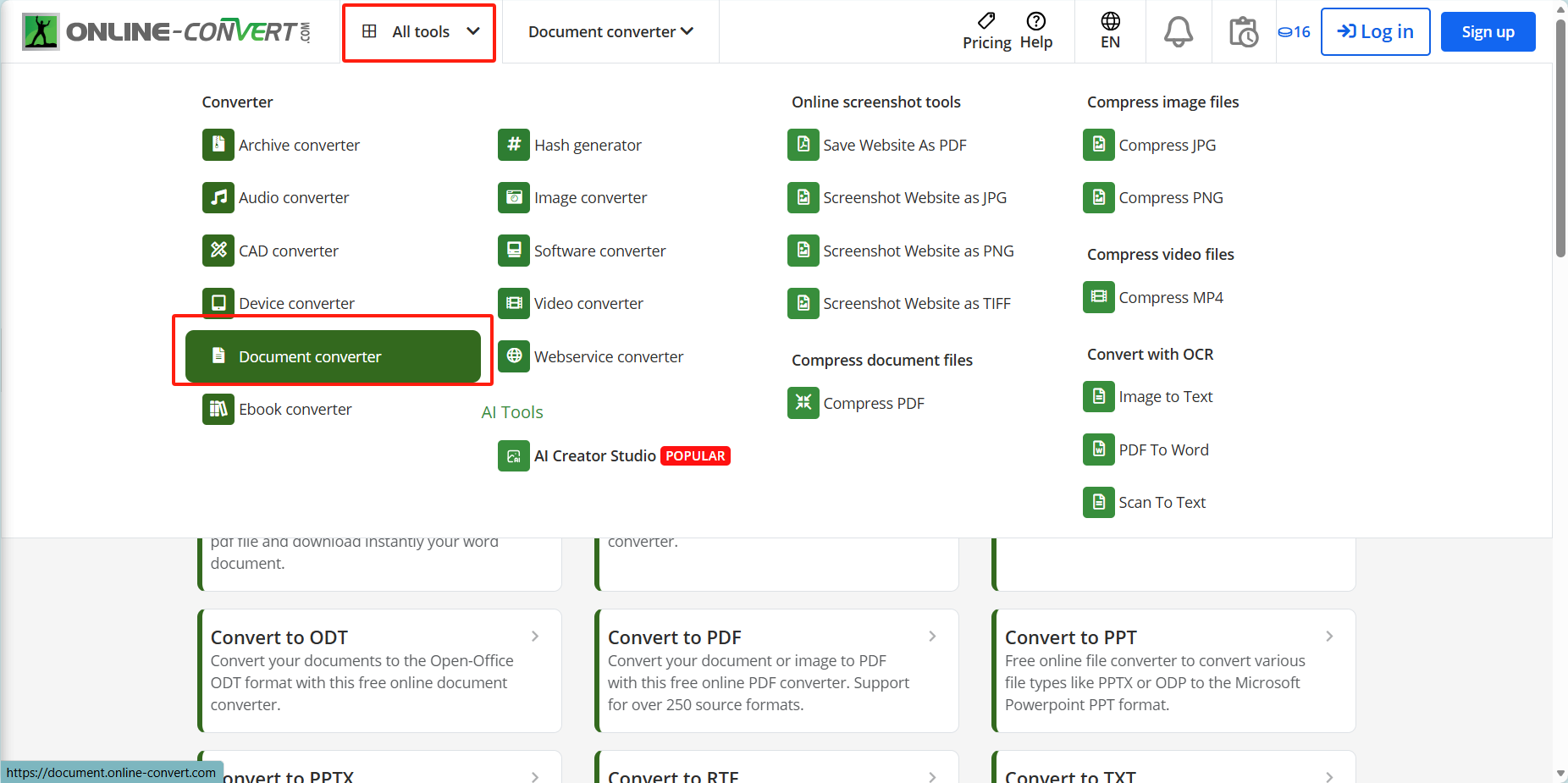Viewport: 1568px width, 783px height.
Task: Collapse the All tools dropdown
Action: tap(419, 32)
